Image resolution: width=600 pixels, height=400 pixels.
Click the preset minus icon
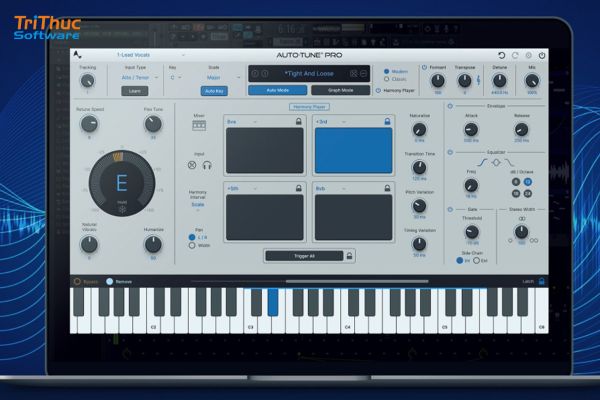pos(364,73)
